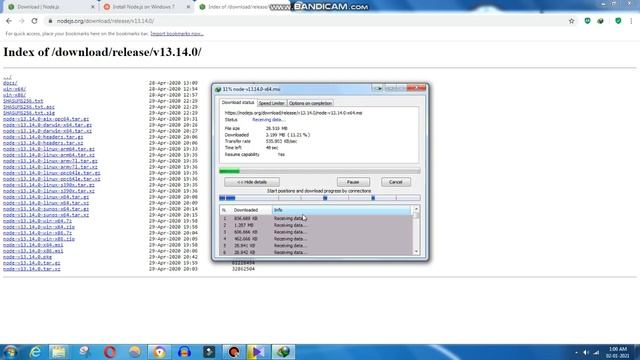Launch Internet Explorer from the taskbar

click(x=35, y=352)
